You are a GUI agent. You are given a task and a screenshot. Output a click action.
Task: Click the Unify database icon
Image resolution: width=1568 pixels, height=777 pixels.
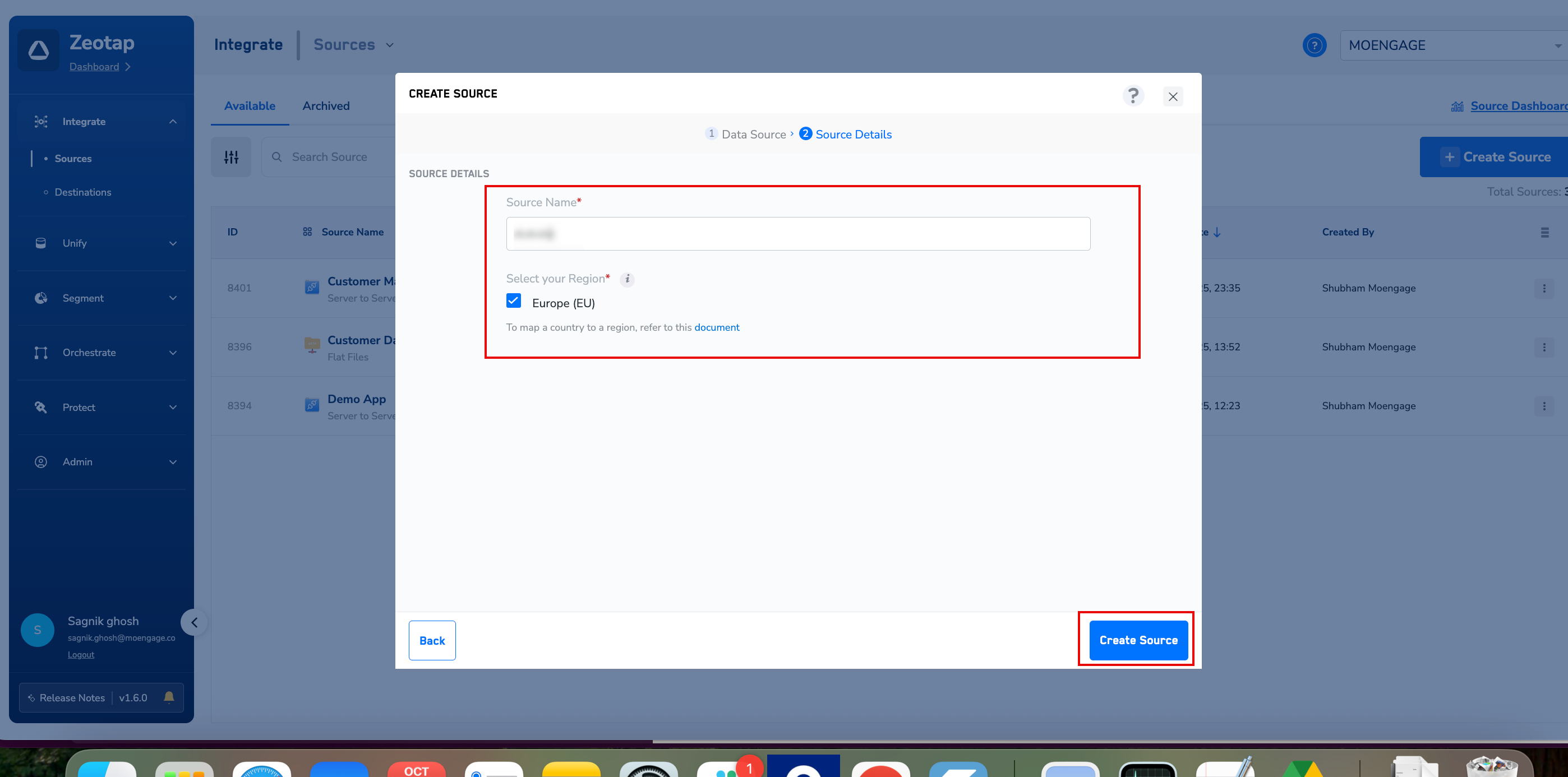[41, 243]
